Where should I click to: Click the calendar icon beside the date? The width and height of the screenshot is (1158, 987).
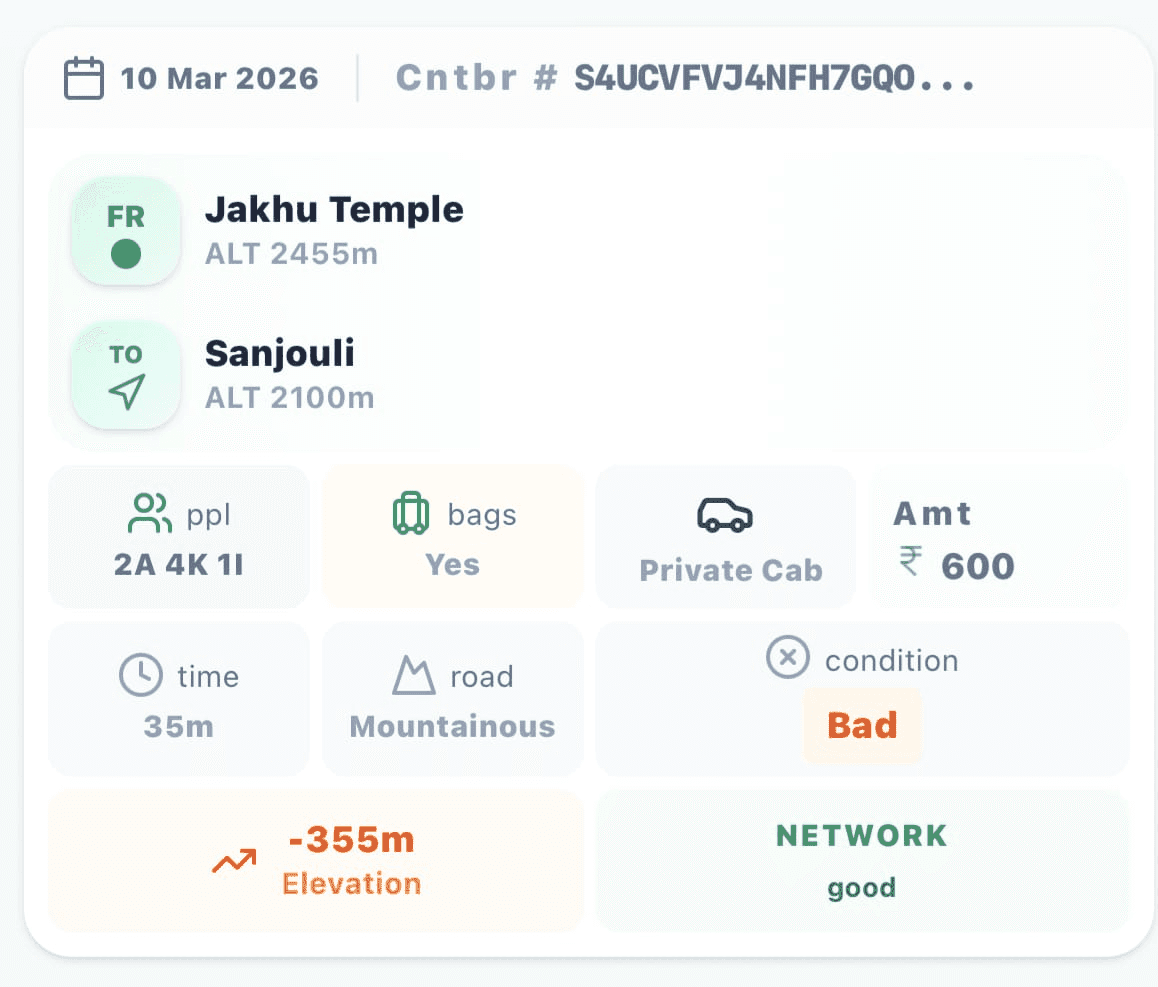(84, 78)
